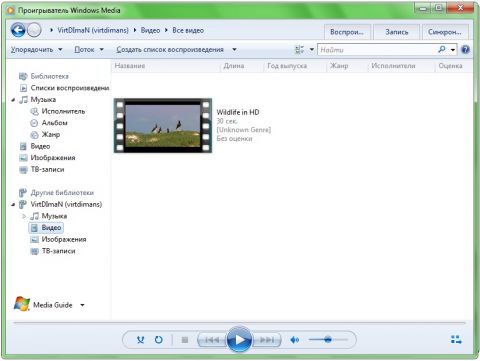
Task: Click the greyed Forward navigation button
Action: click(x=34, y=30)
